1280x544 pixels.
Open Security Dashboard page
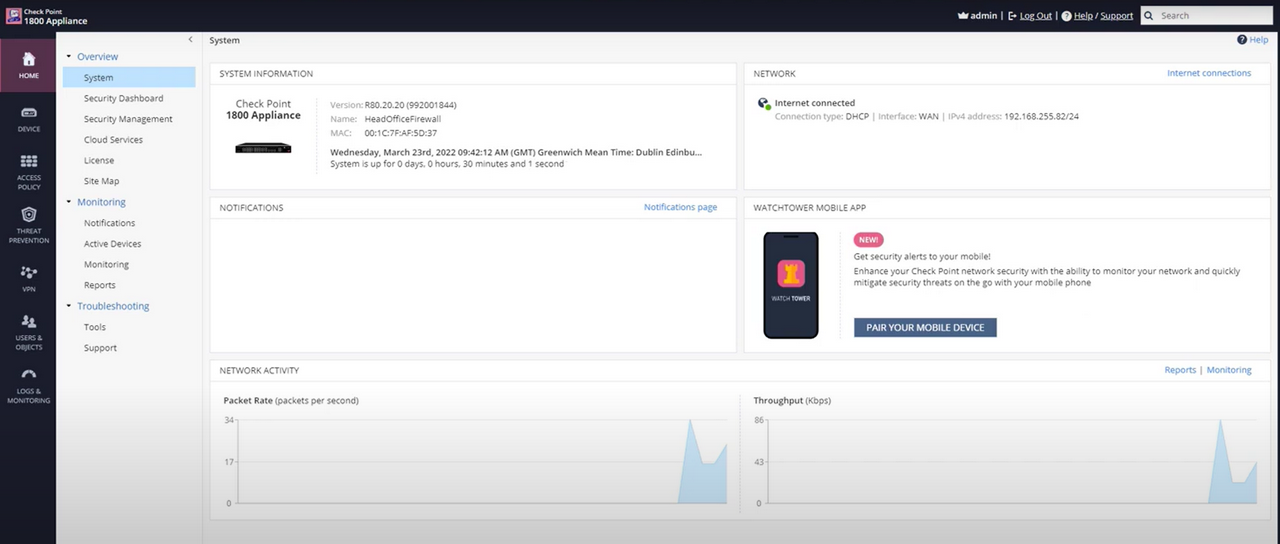click(x=124, y=98)
